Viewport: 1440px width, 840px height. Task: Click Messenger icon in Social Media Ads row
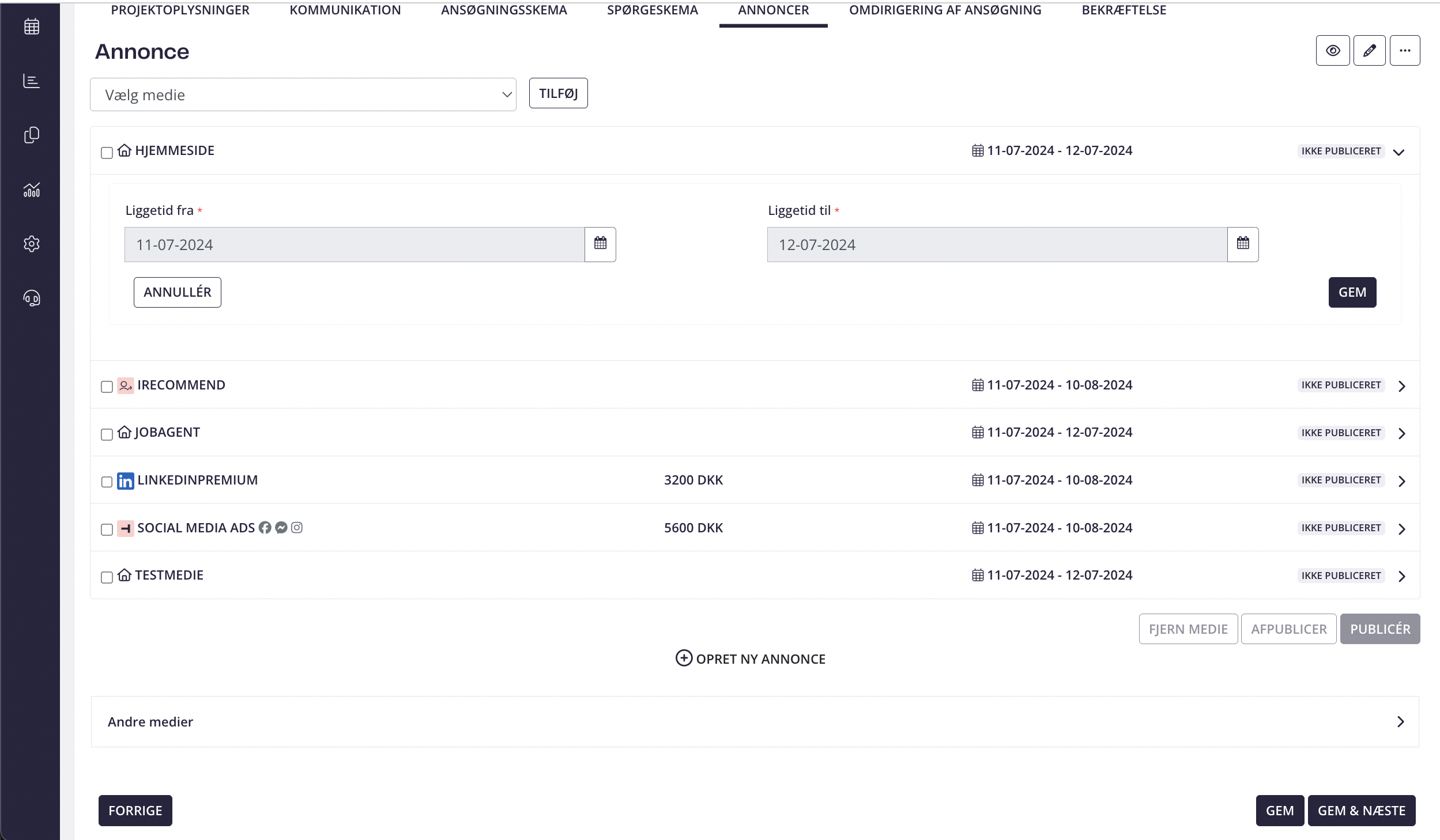pyautogui.click(x=281, y=528)
